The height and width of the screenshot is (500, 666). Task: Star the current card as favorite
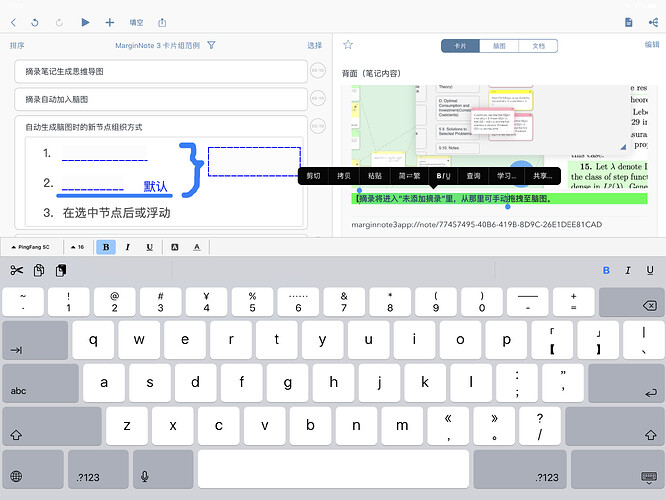(348, 45)
